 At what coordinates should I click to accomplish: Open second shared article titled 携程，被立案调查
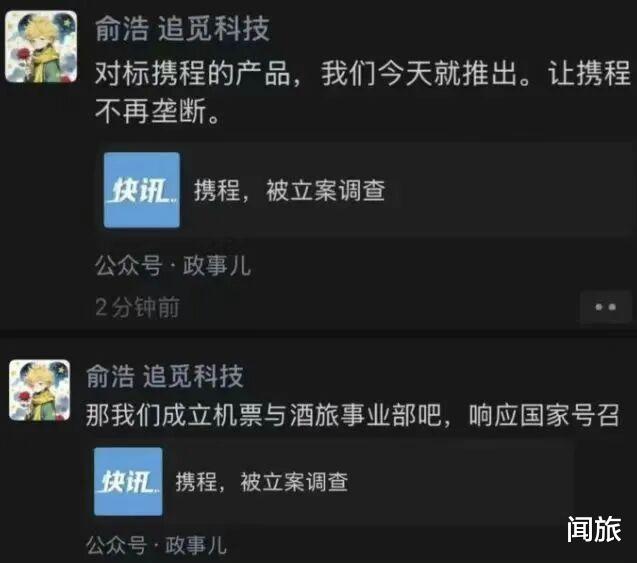[x=262, y=482]
